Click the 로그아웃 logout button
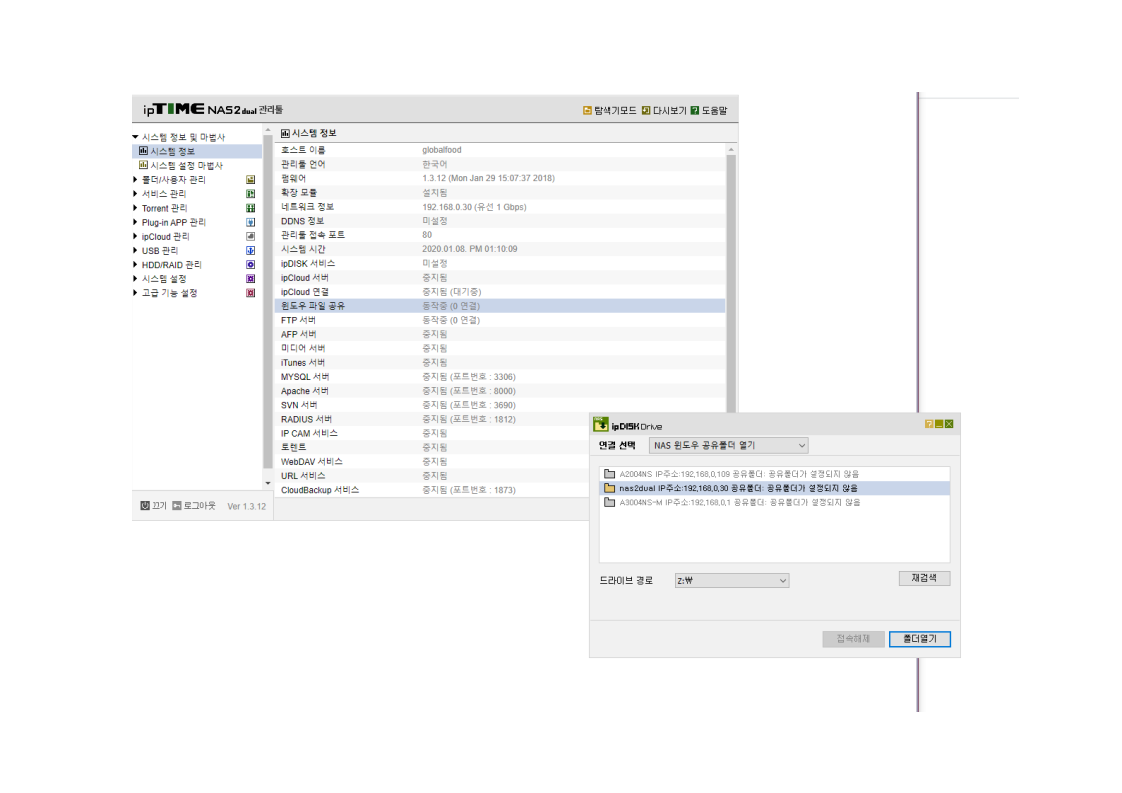This screenshot has width=1122, height=793. 194,506
